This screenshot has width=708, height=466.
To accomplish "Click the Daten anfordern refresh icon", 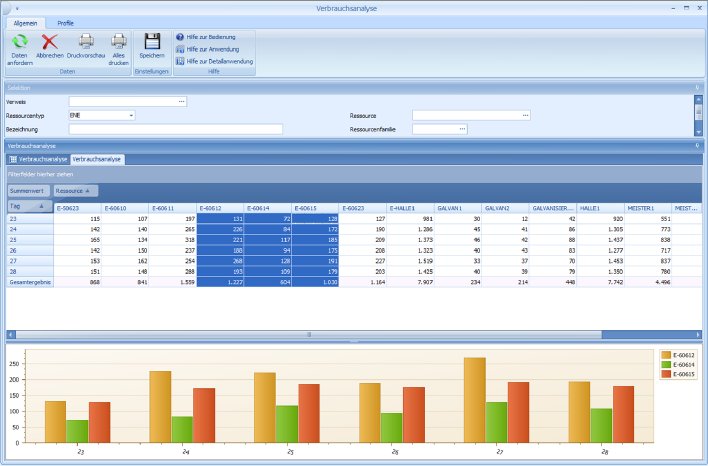I will [19, 41].
